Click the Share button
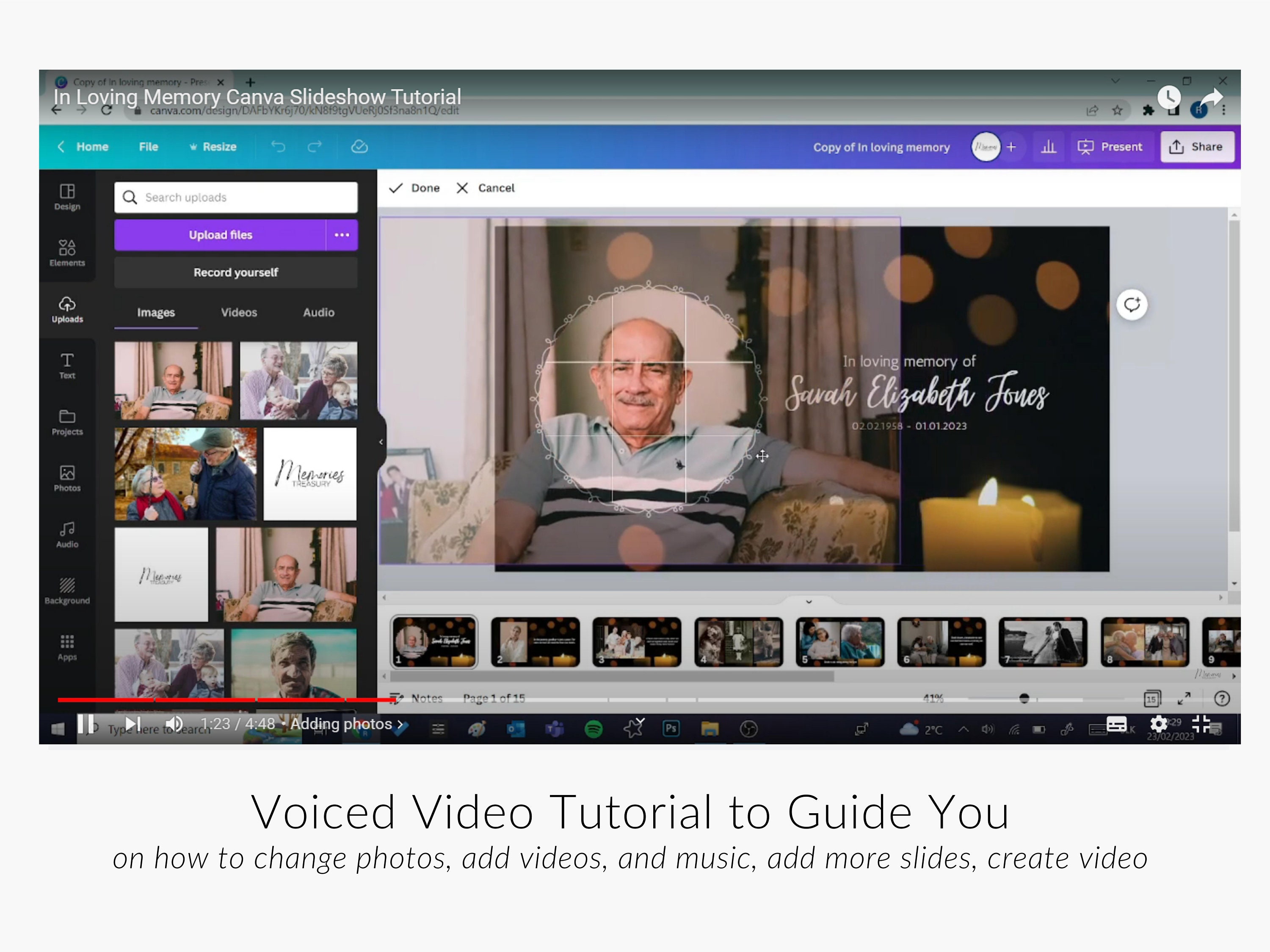 pyautogui.click(x=1196, y=147)
